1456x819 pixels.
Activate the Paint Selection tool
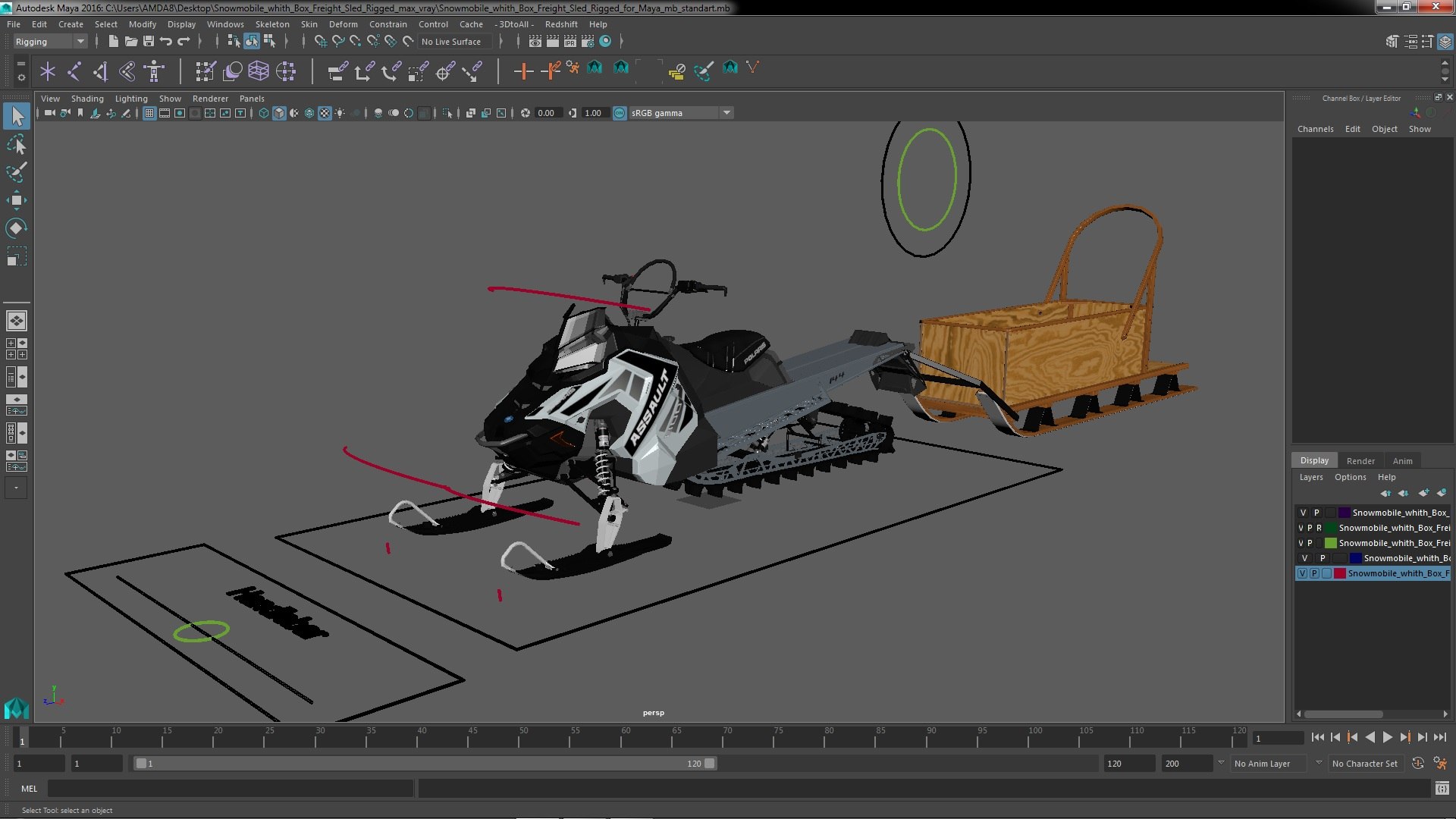point(16,172)
